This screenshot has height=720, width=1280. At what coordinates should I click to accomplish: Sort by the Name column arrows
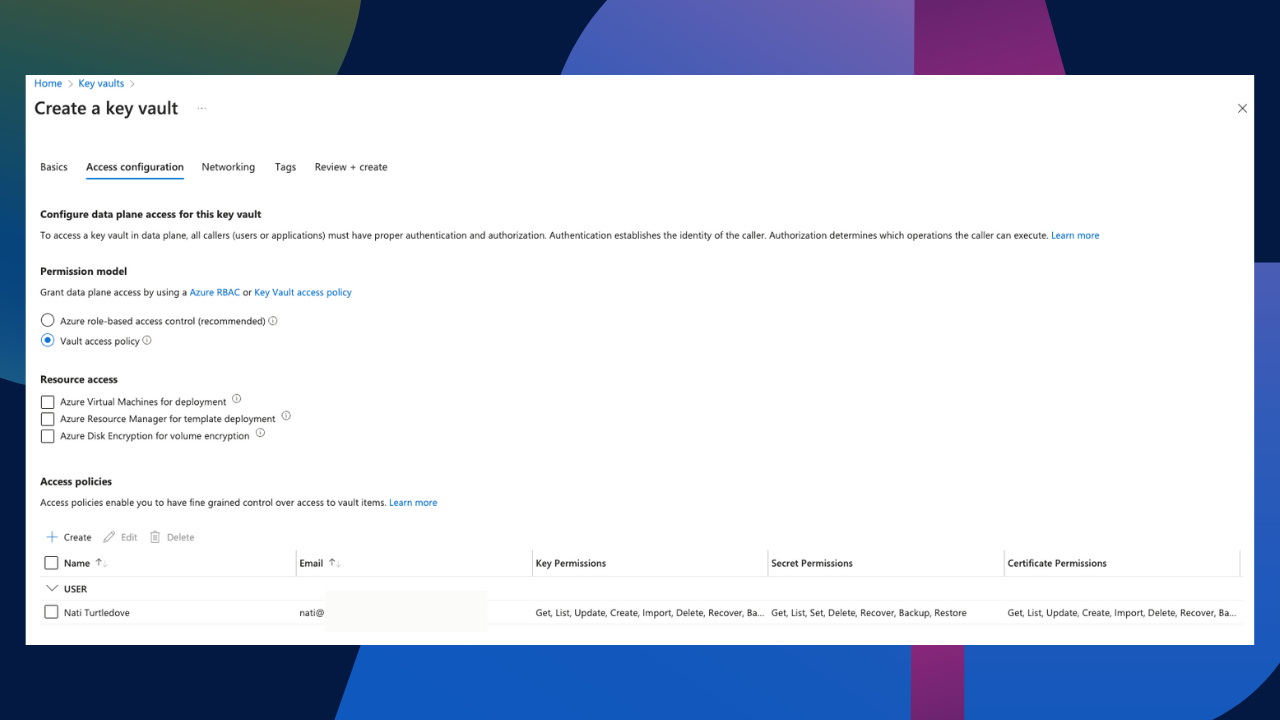101,563
